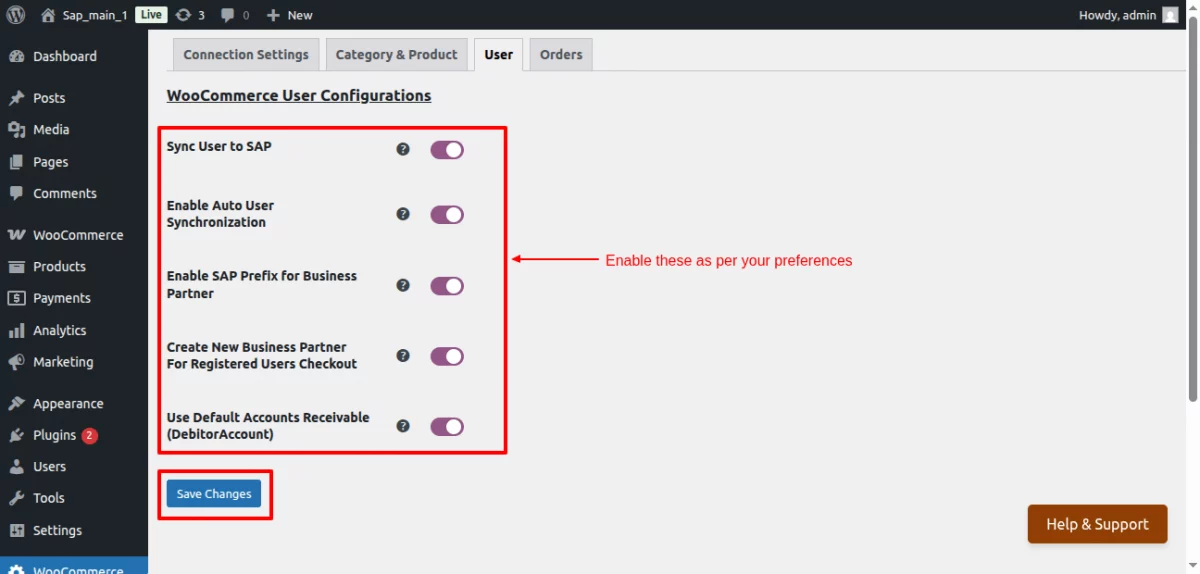Open the Orders tab
The width and height of the screenshot is (1200, 574).
pos(561,55)
